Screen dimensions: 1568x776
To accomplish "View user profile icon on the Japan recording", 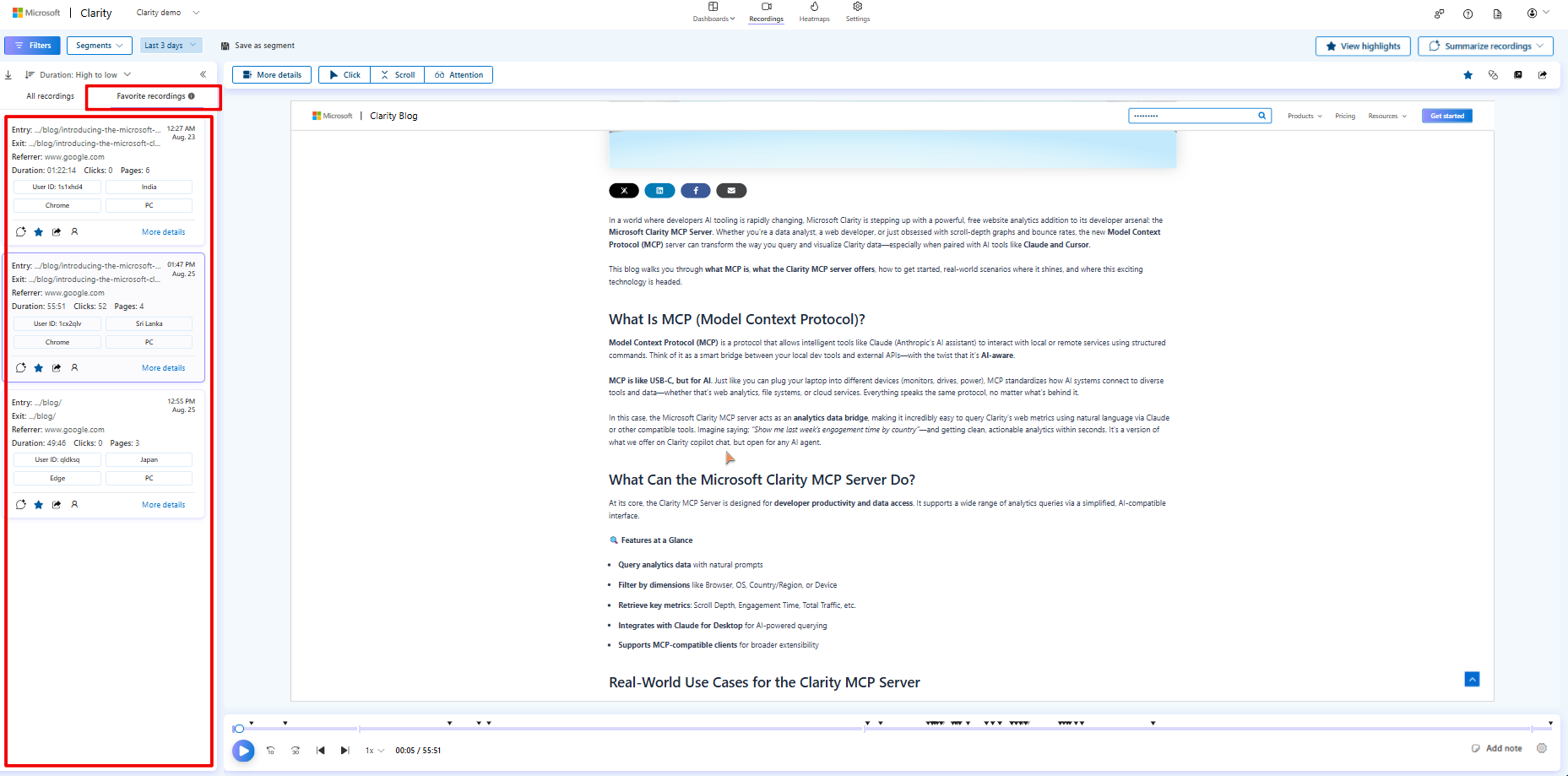I will [74, 504].
